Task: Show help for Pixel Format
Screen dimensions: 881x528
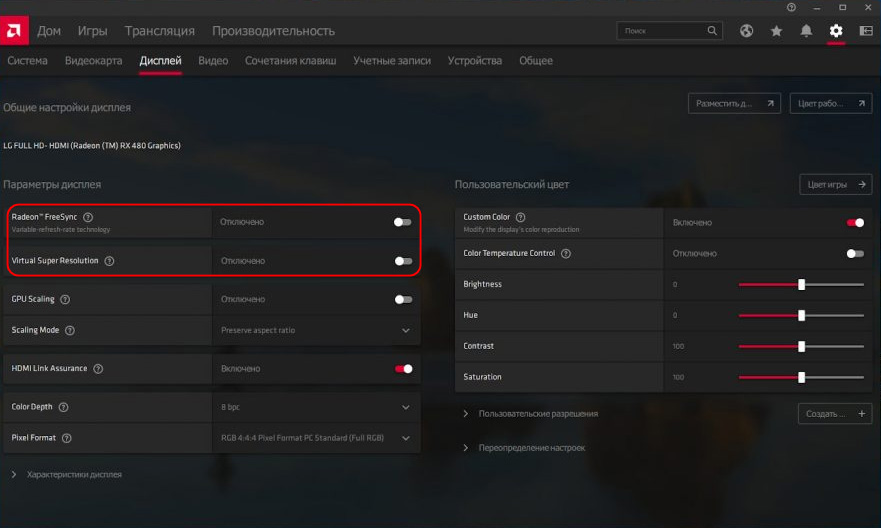Action: [x=66, y=438]
